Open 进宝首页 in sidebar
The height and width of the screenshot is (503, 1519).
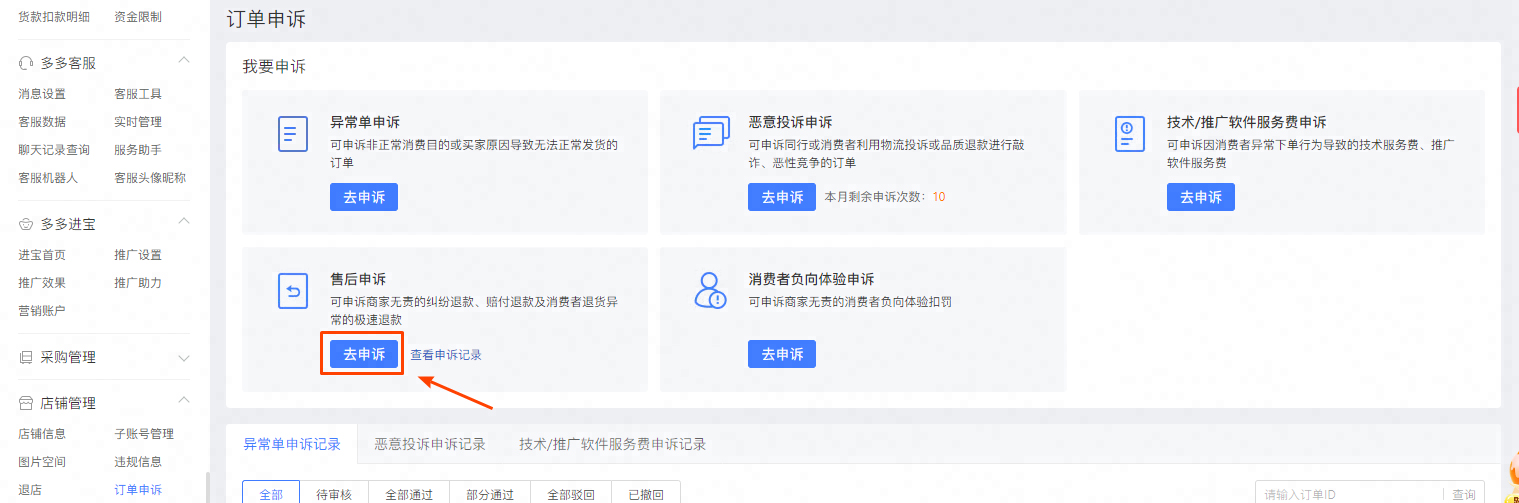pos(42,255)
